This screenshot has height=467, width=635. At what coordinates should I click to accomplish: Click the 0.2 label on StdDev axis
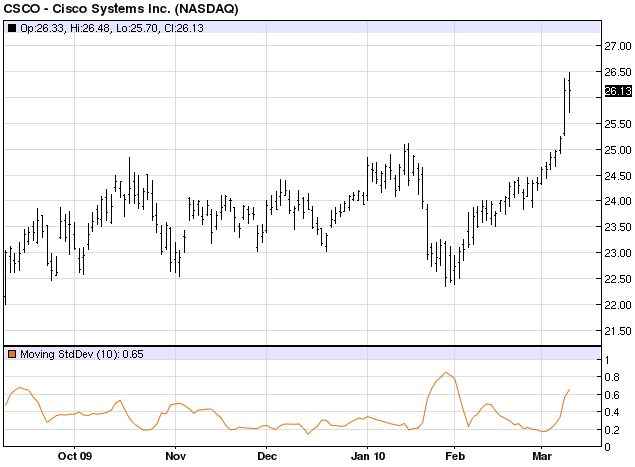click(611, 430)
